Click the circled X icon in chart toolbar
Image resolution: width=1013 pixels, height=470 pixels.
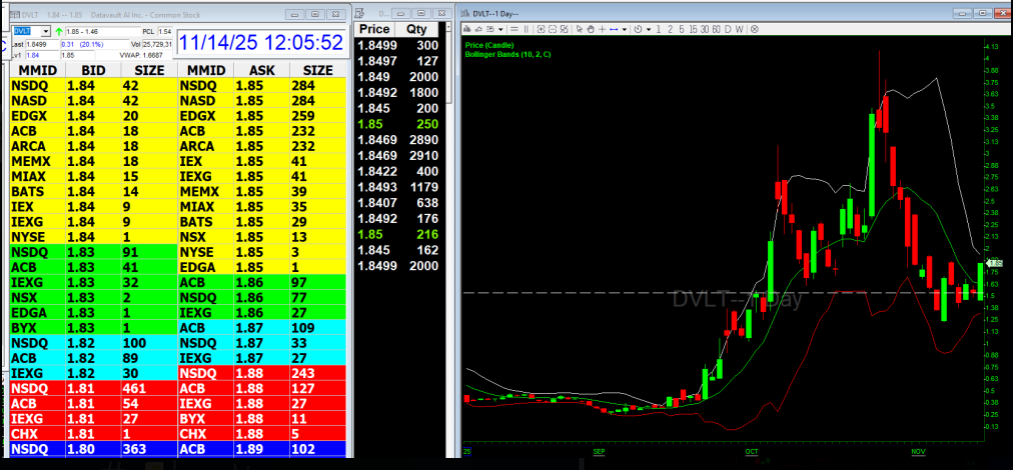[x=753, y=30]
